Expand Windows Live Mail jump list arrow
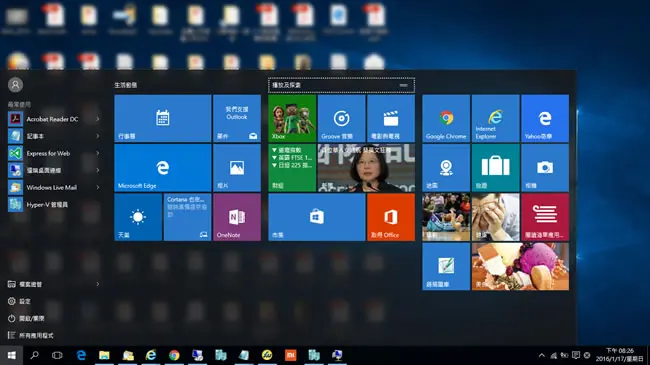Screen dimensions: 650x365 tap(98, 187)
